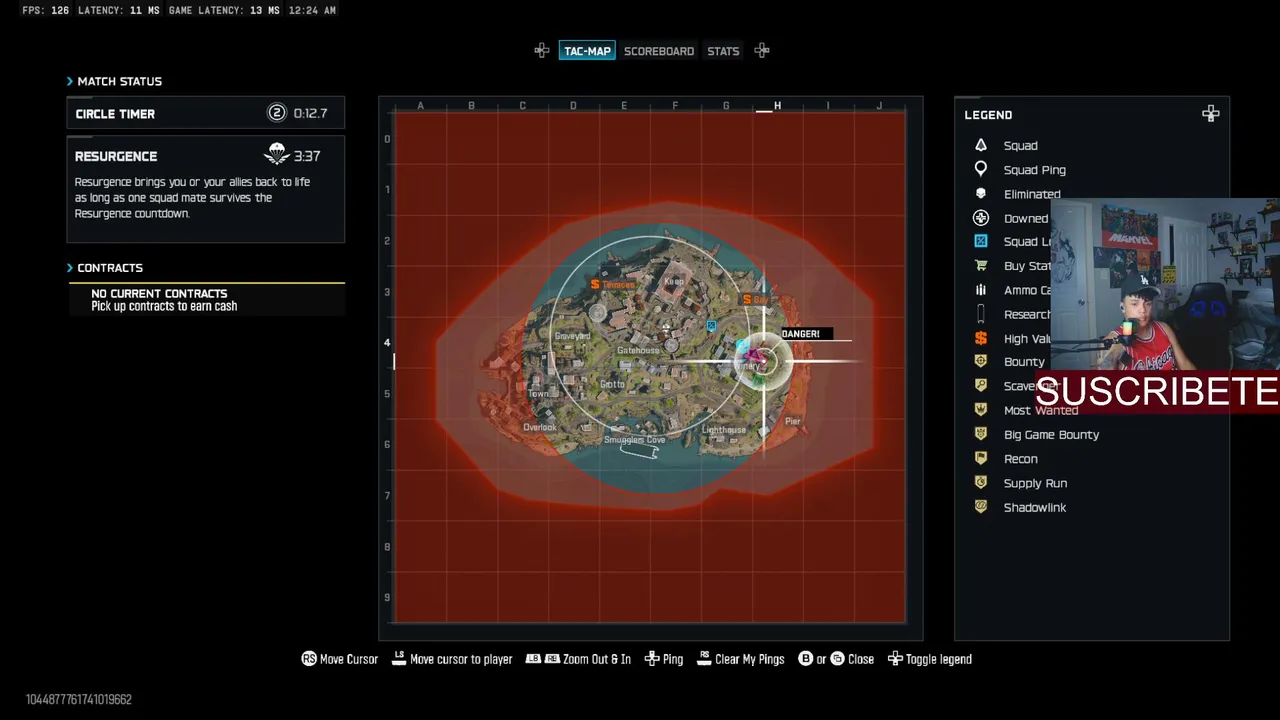Click the Lighthouse label on the map
This screenshot has height=720, width=1280.
pyautogui.click(x=724, y=430)
